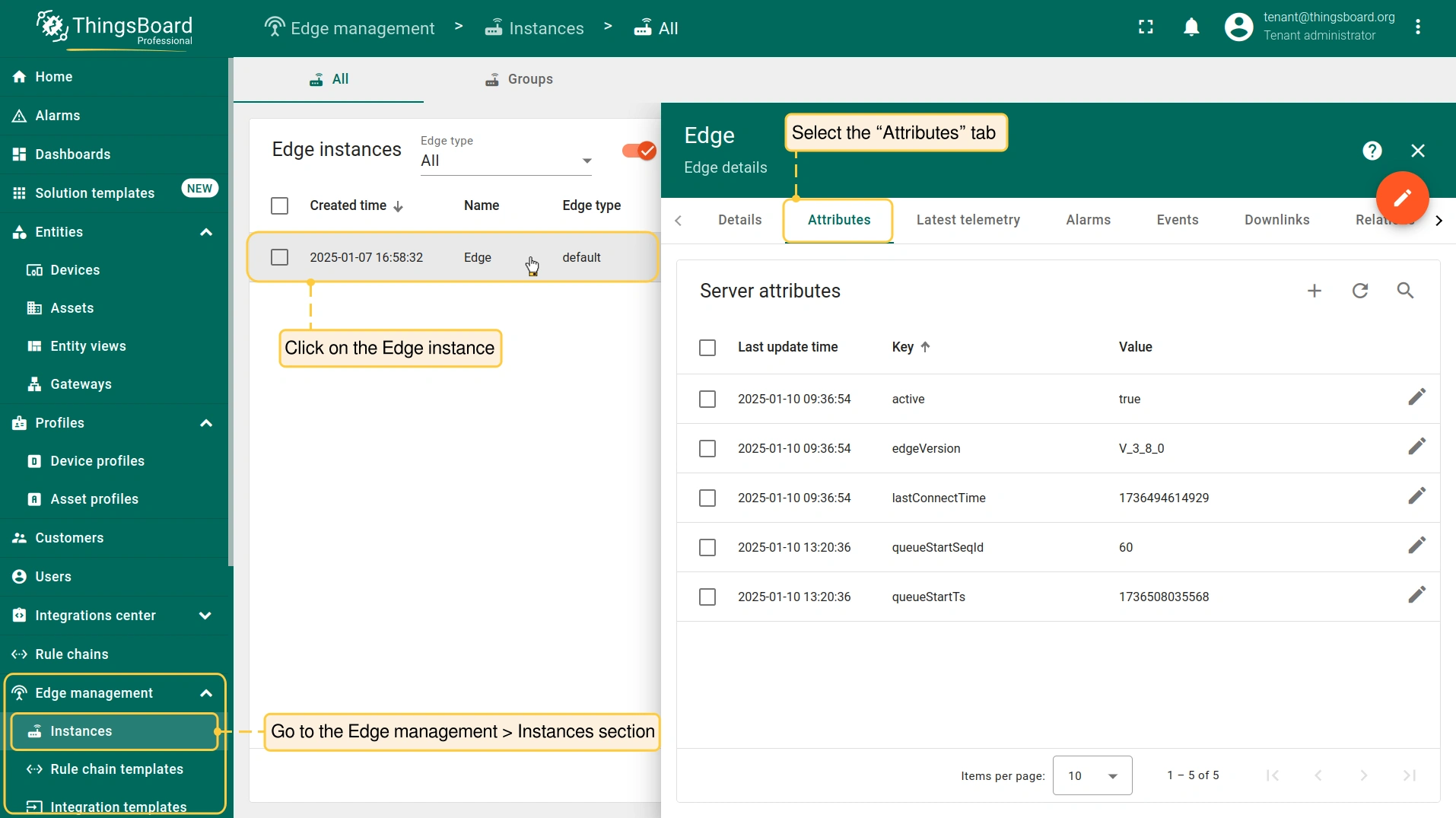This screenshot has height=818, width=1456.
Task: Click the add attribute plus icon
Action: 1314,291
